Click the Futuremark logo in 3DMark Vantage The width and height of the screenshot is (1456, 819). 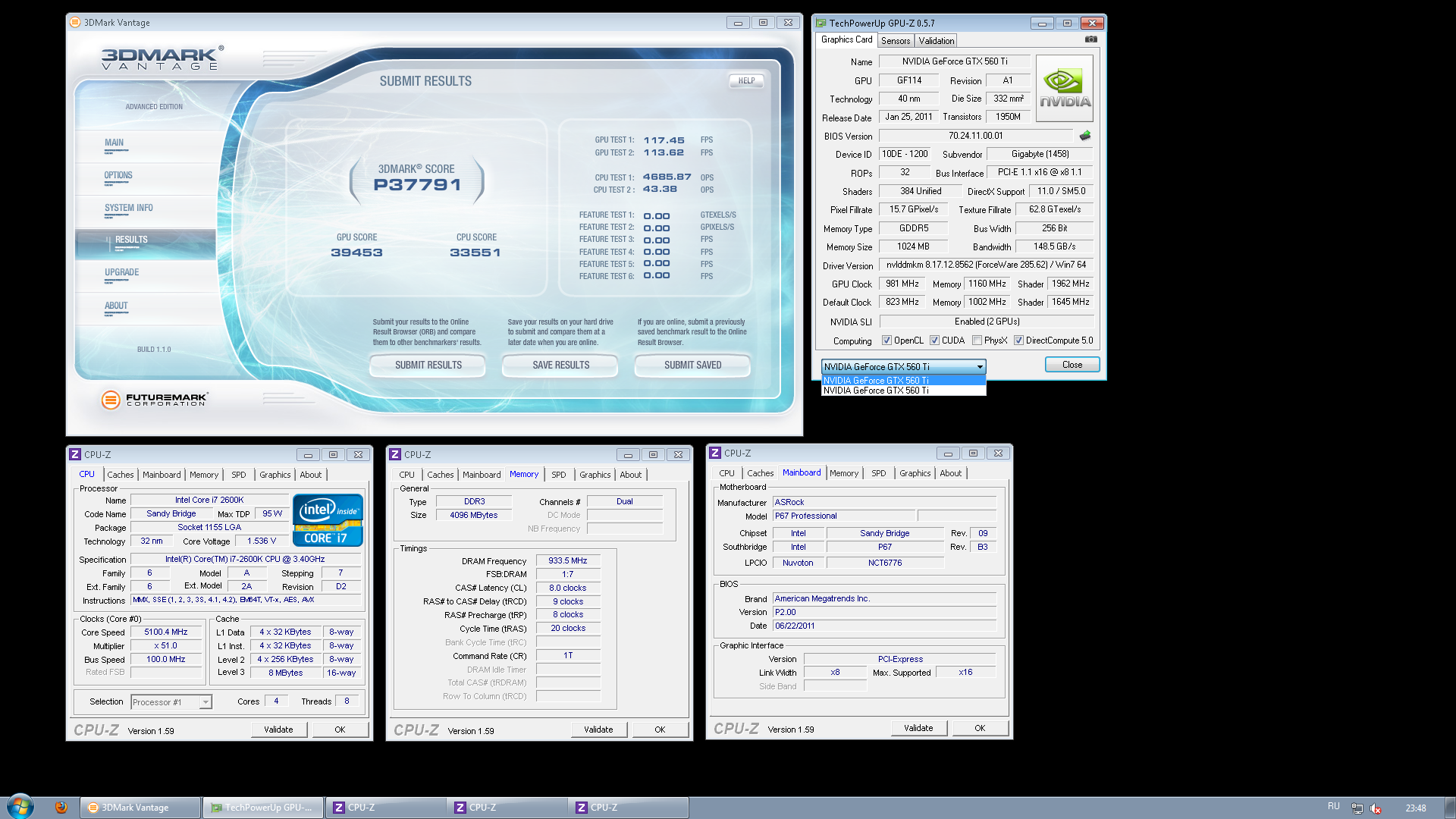click(x=155, y=399)
